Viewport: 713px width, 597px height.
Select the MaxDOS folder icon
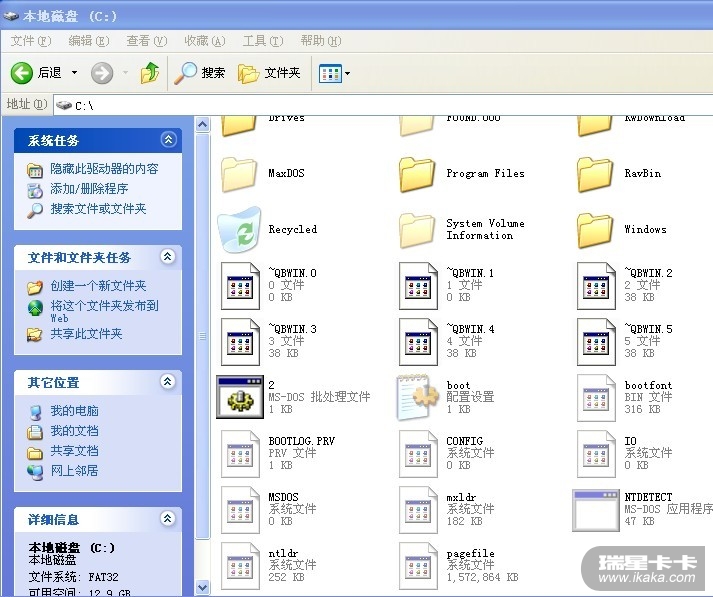click(x=239, y=175)
